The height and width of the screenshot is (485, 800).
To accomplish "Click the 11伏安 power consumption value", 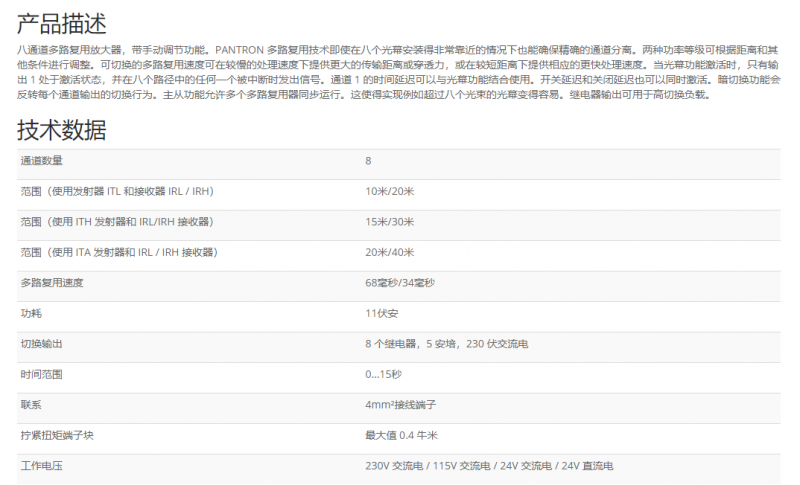I will click(382, 313).
